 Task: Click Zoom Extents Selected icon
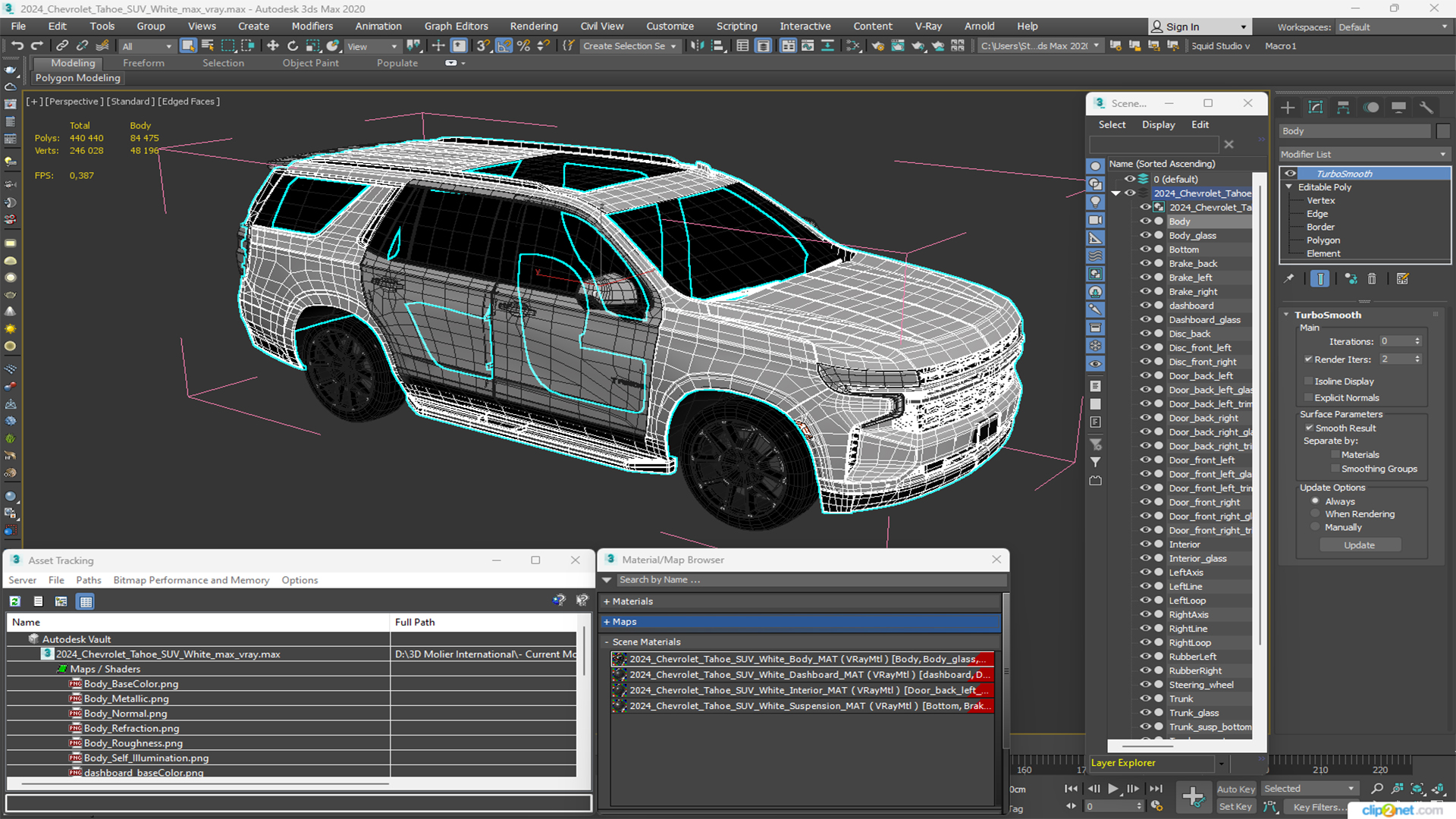[1417, 789]
